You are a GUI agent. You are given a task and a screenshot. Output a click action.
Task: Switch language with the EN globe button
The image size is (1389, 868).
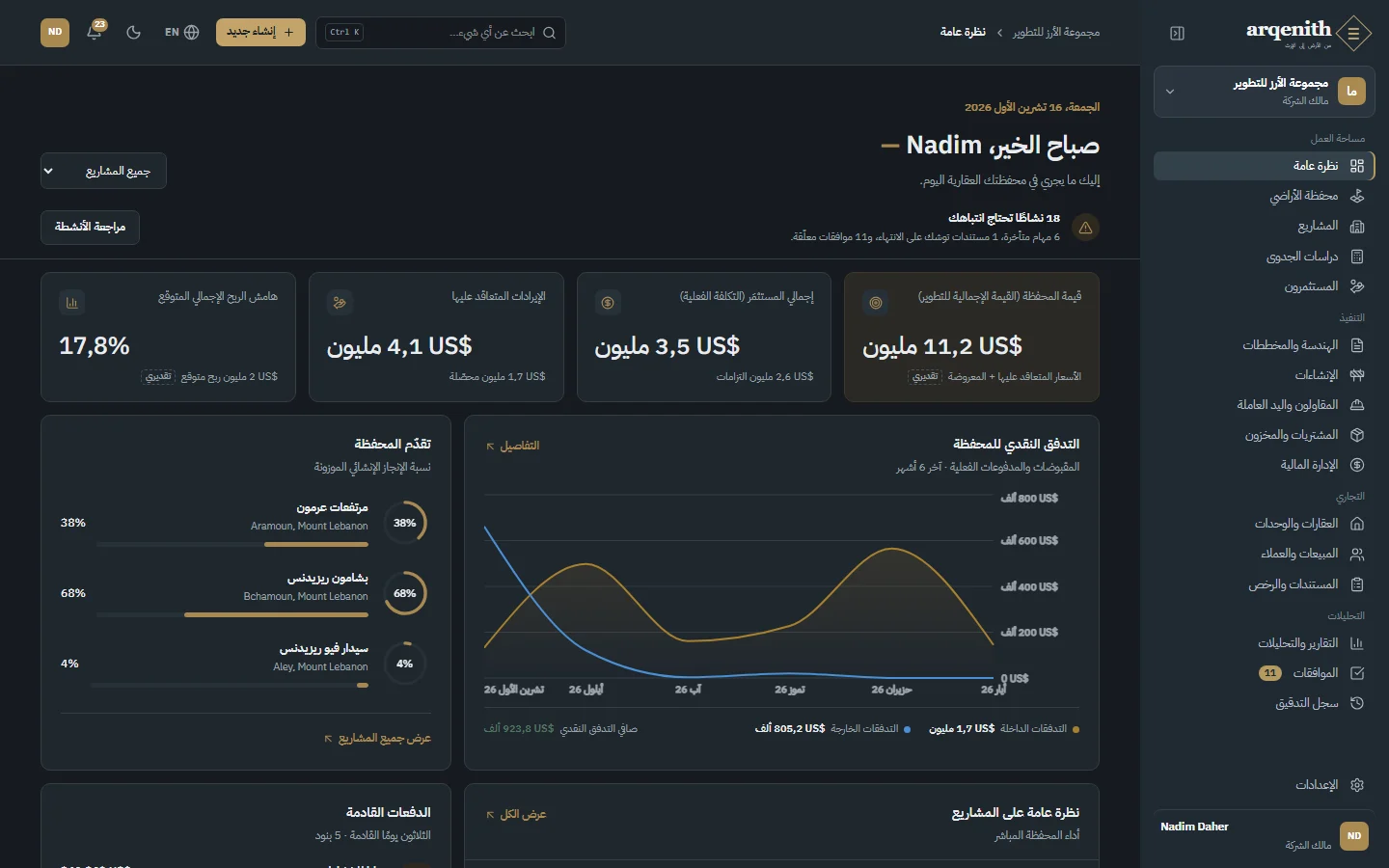[181, 32]
